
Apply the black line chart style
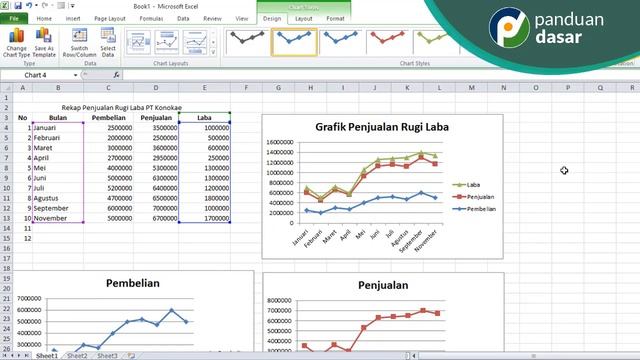click(247, 42)
